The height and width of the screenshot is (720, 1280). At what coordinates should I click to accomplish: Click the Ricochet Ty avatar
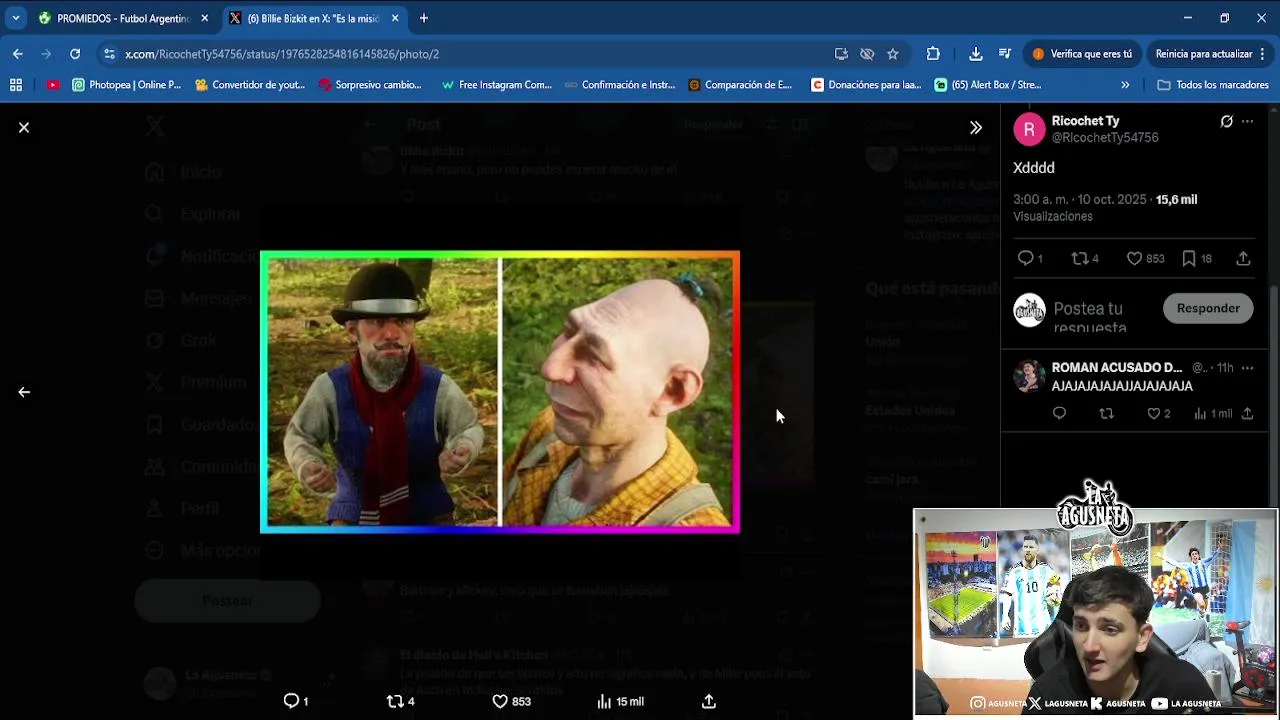(x=1029, y=129)
